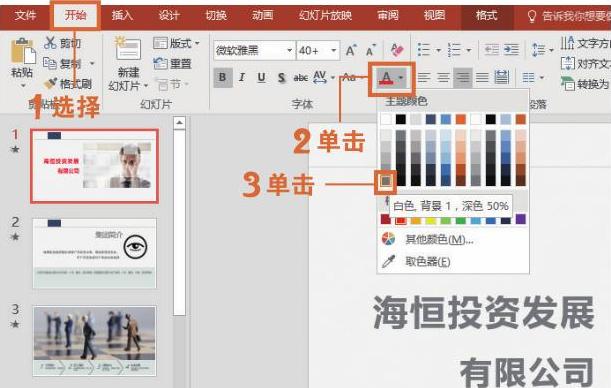Open the character spacing AV button
Image resolution: width=611 pixels, height=388 pixels.
click(x=323, y=77)
